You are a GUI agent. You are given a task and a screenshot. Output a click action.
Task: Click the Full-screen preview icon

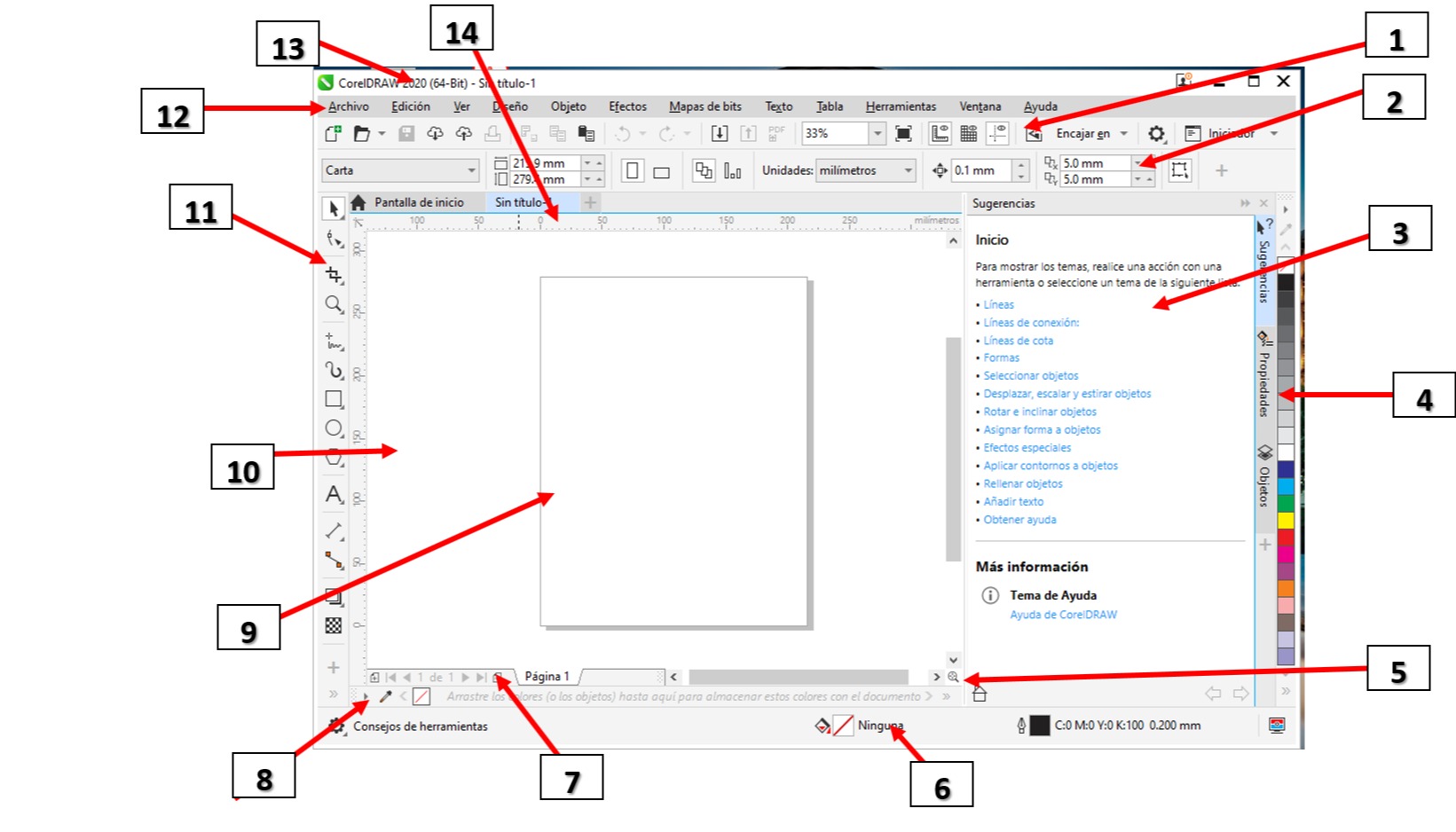point(903,134)
